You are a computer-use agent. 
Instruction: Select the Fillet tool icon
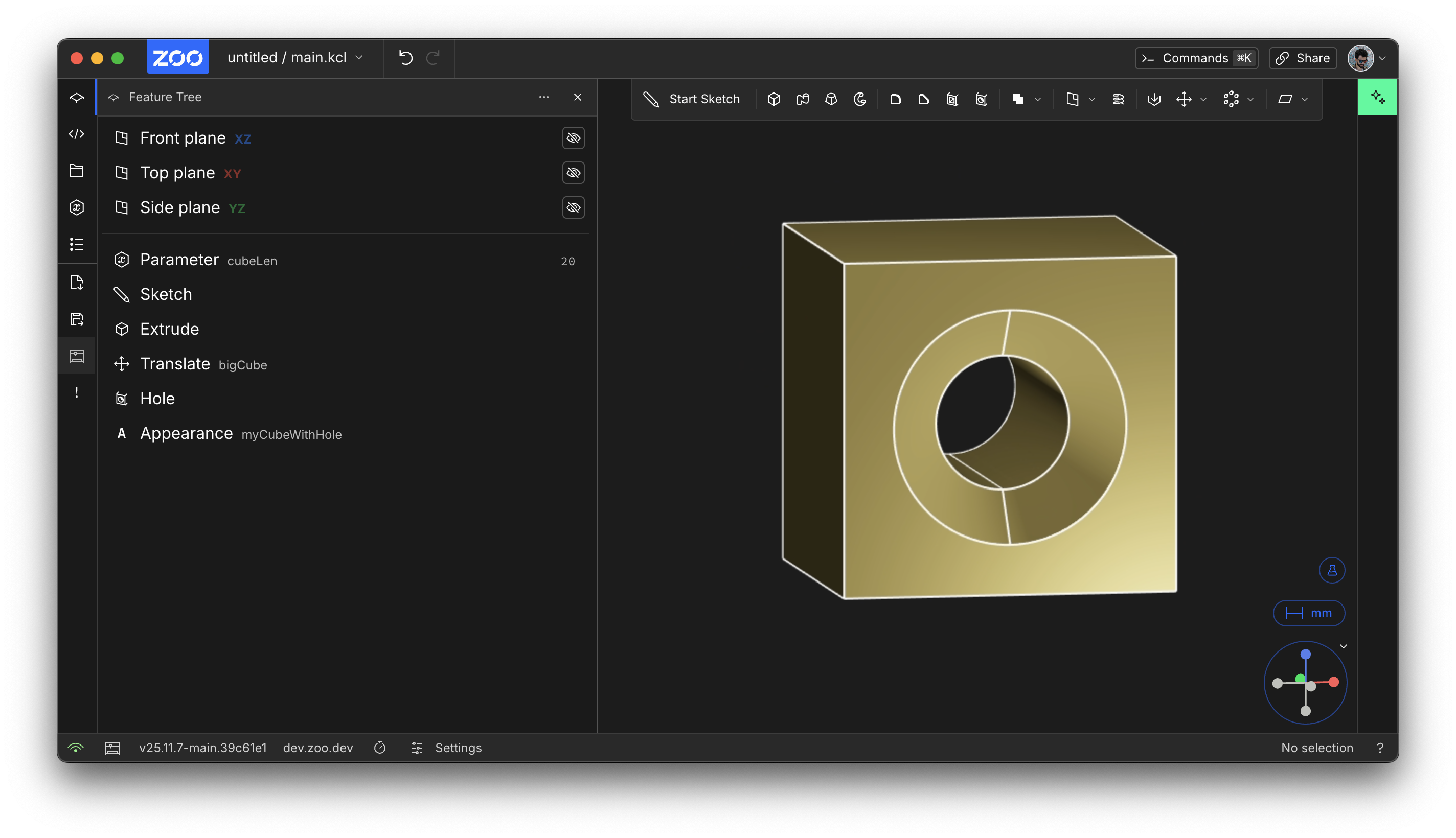click(895, 99)
